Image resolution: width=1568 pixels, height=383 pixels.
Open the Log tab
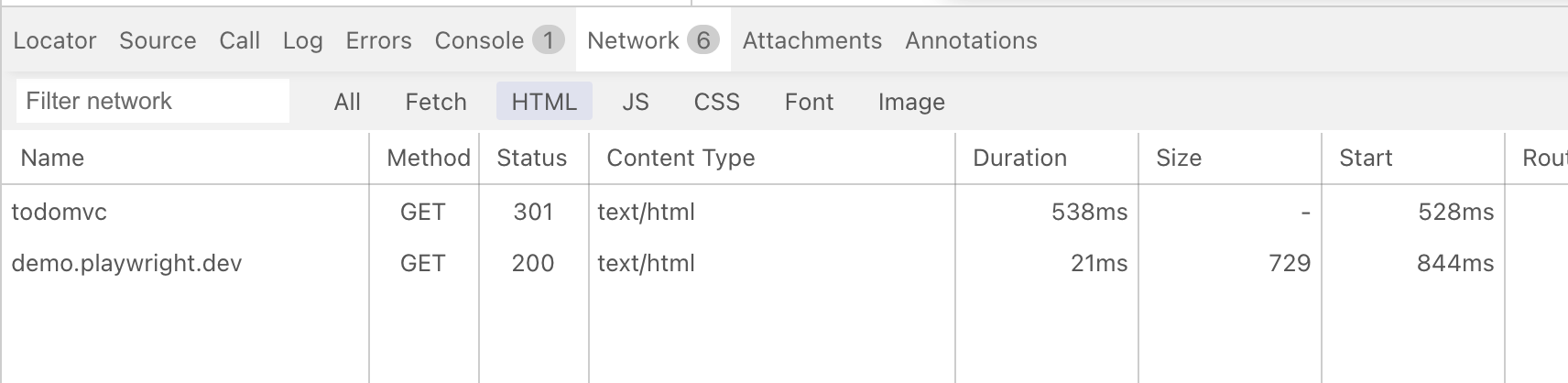click(302, 40)
